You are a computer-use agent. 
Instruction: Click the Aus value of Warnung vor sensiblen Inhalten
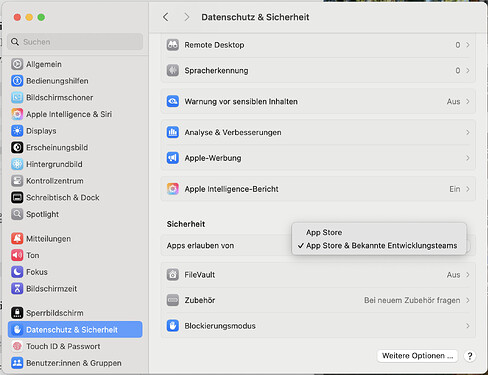pos(453,101)
